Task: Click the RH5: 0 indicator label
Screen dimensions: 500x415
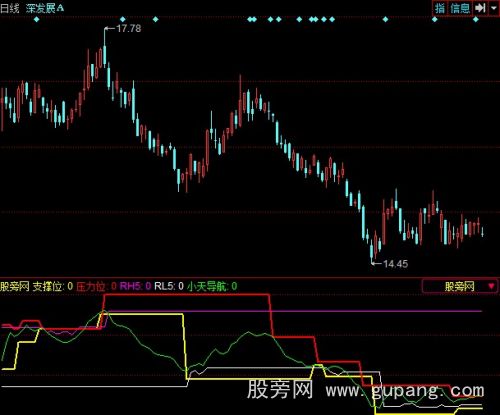Action: (135, 286)
